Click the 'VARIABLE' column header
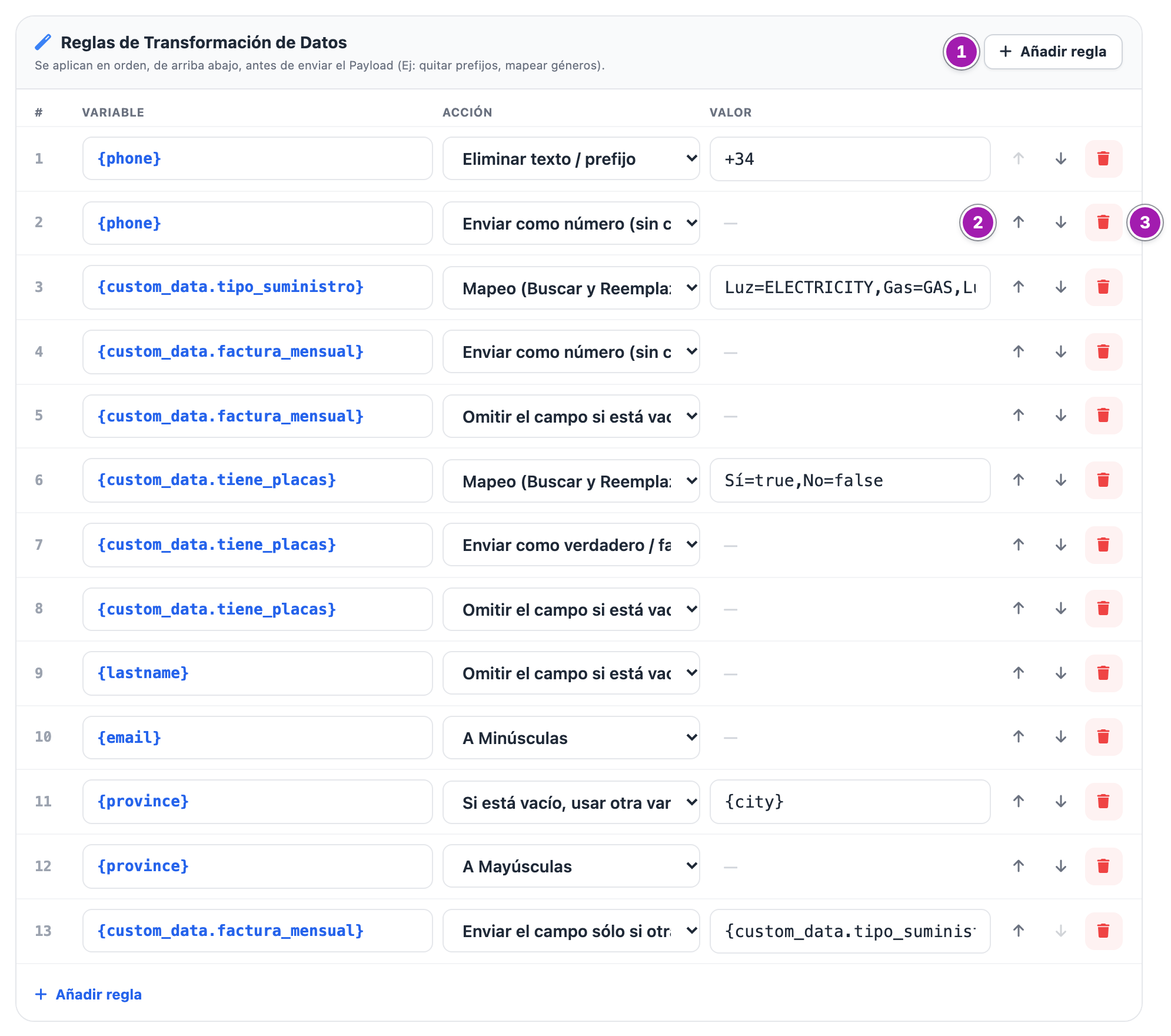 [113, 112]
